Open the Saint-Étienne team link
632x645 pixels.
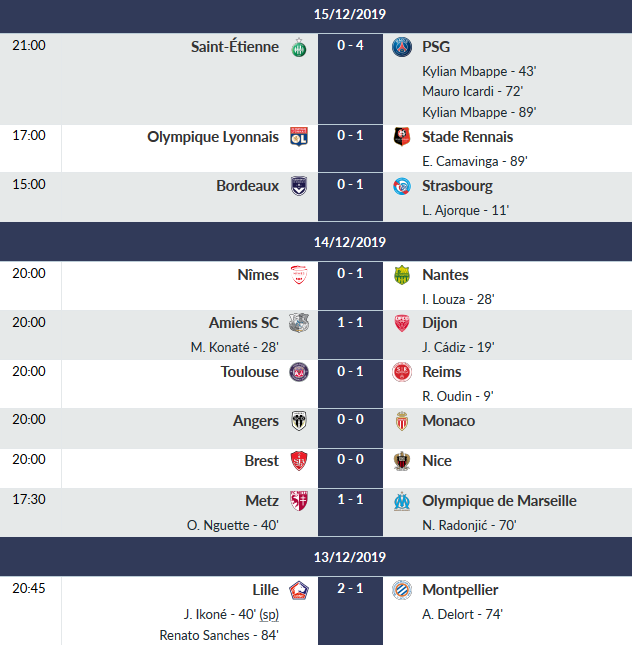pos(235,47)
